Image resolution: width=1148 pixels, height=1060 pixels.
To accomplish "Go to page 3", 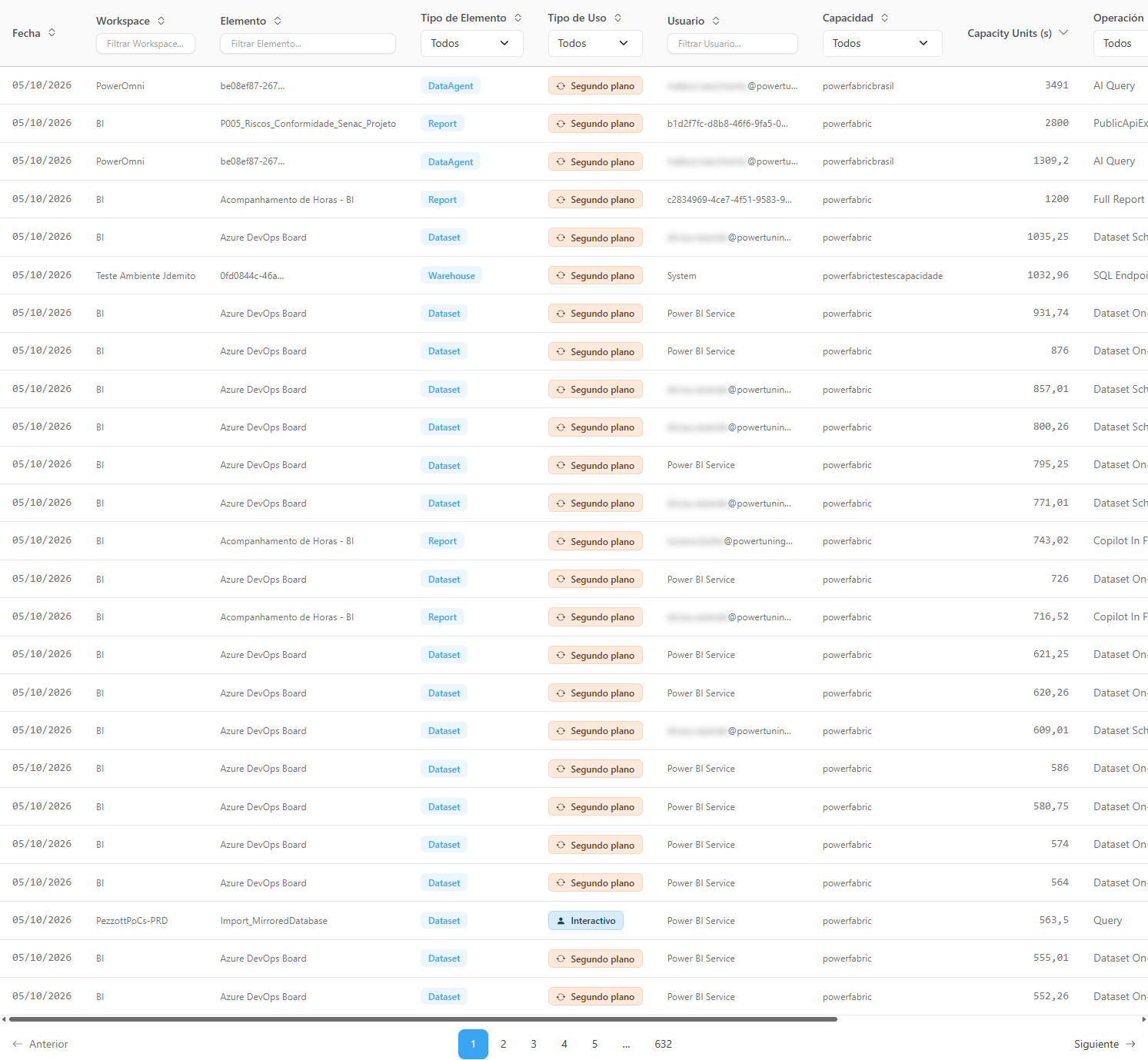I will [x=534, y=1044].
